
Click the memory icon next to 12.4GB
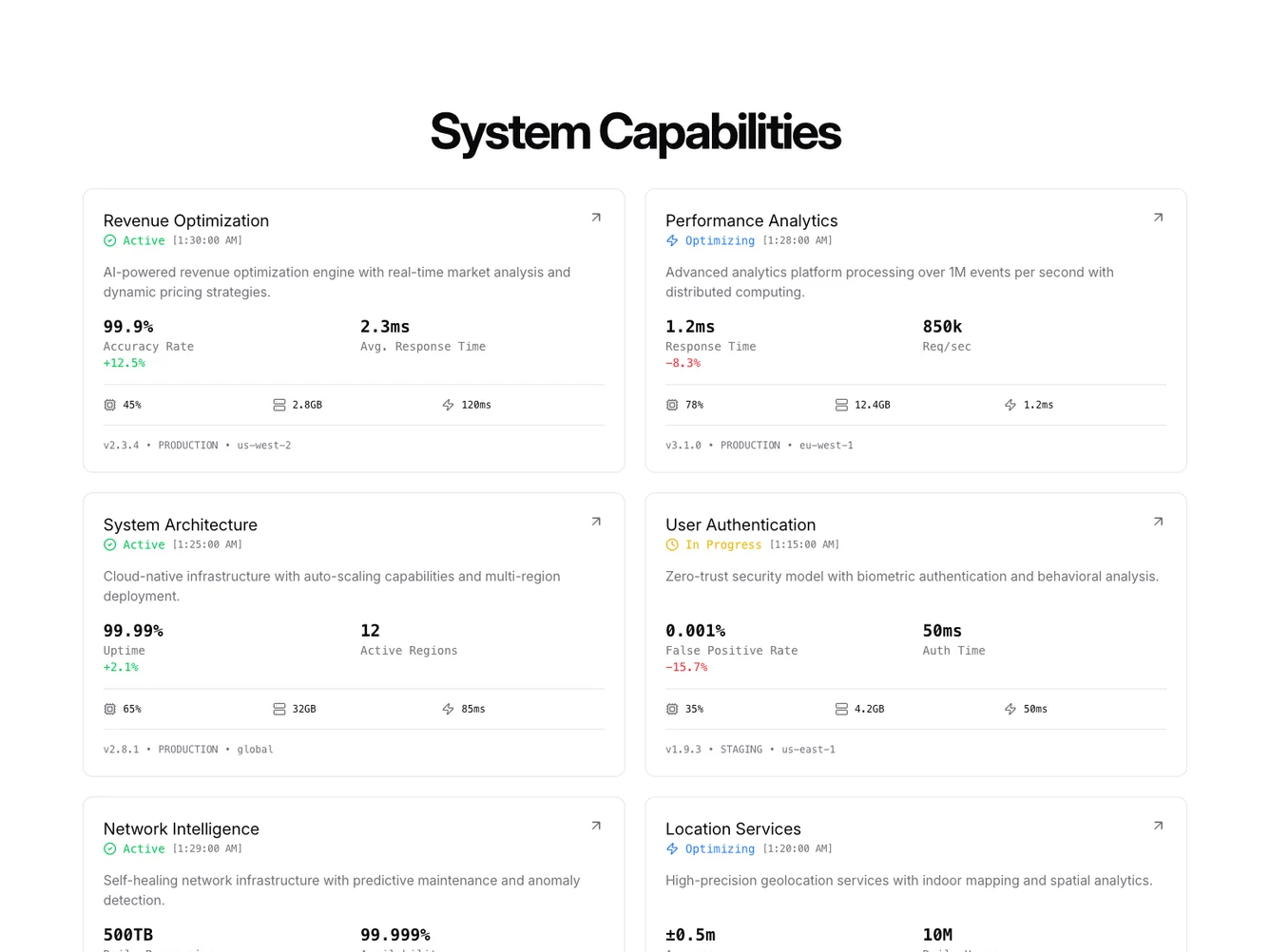click(x=841, y=405)
